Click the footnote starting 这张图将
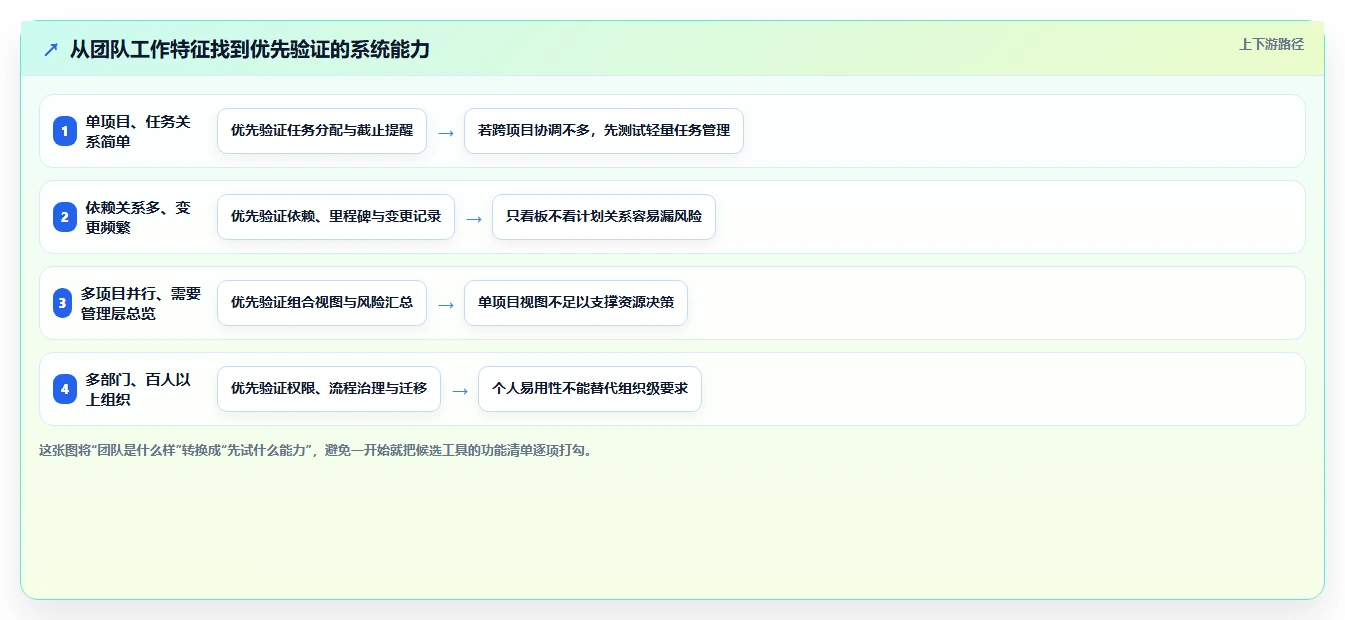This screenshot has width=1345, height=620. (318, 450)
